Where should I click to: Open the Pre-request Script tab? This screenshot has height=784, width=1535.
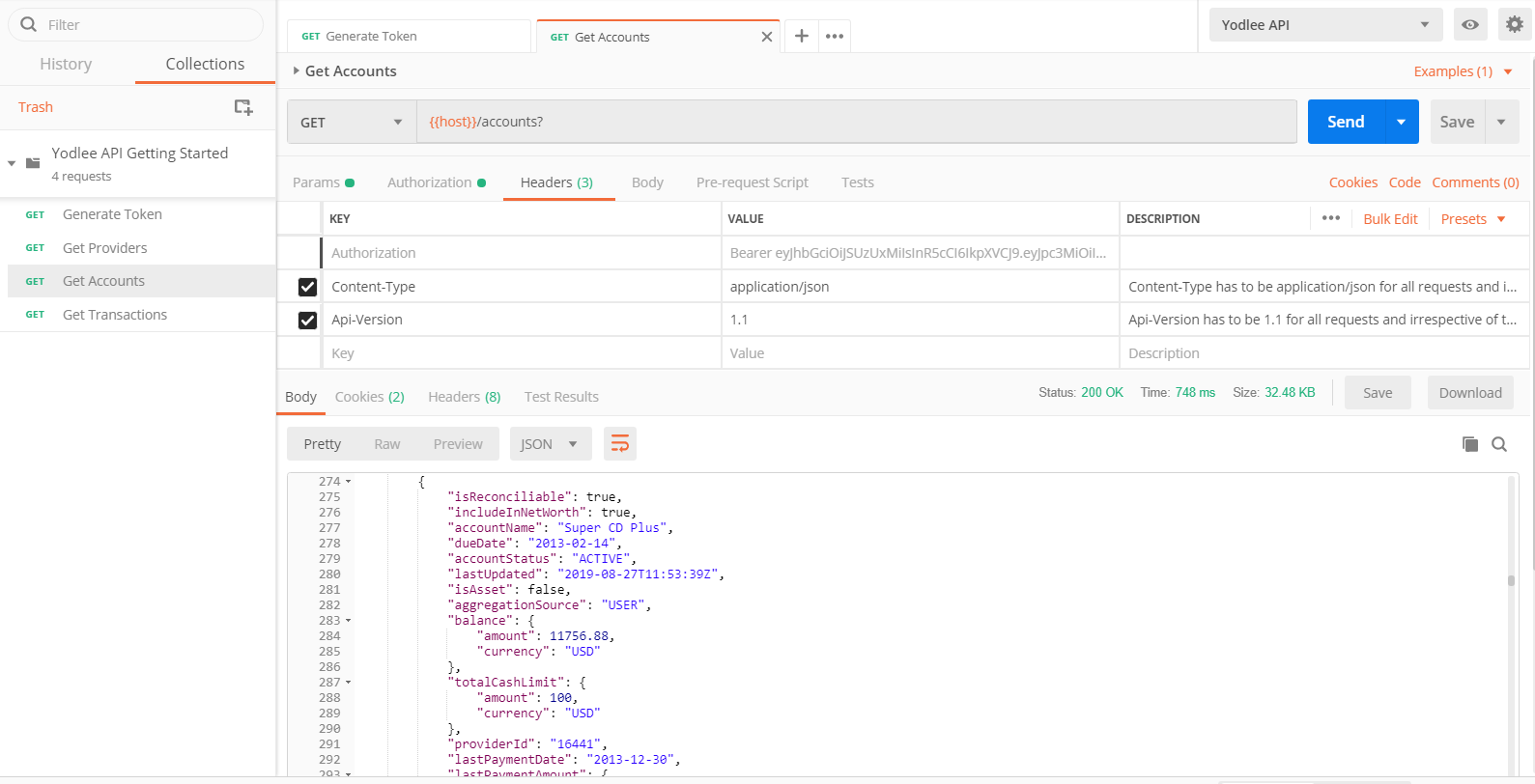(753, 182)
